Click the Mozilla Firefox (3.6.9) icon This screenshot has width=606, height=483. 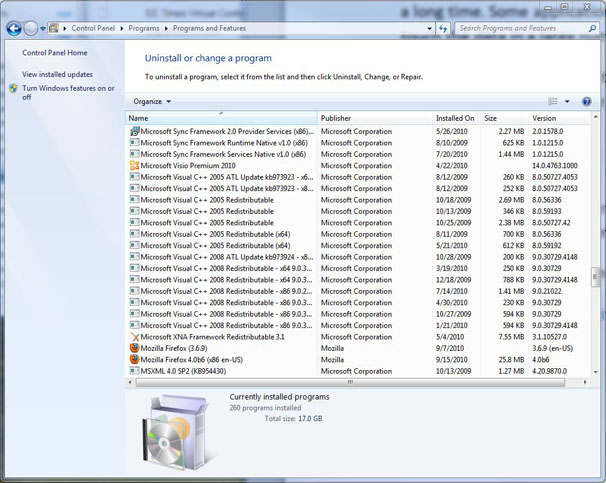135,348
